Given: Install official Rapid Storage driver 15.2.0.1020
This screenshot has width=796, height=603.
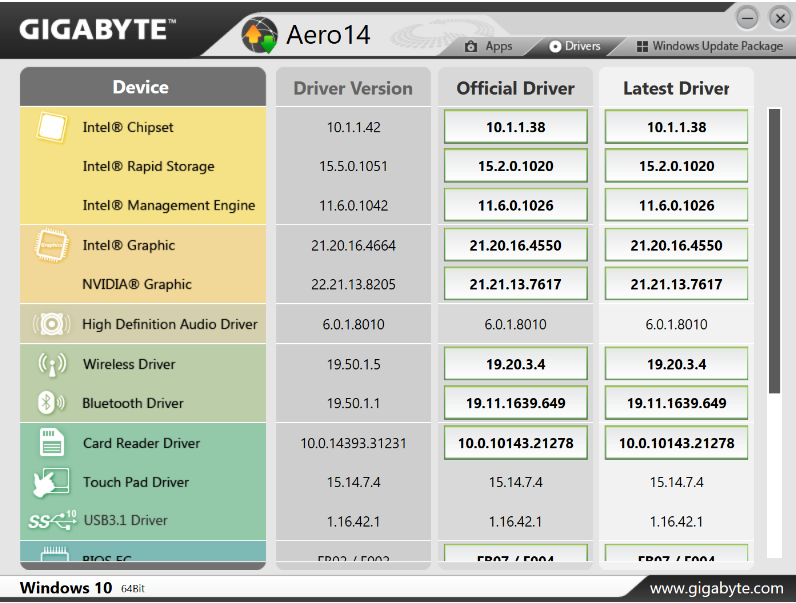Looking at the screenshot, I should coord(515,166).
